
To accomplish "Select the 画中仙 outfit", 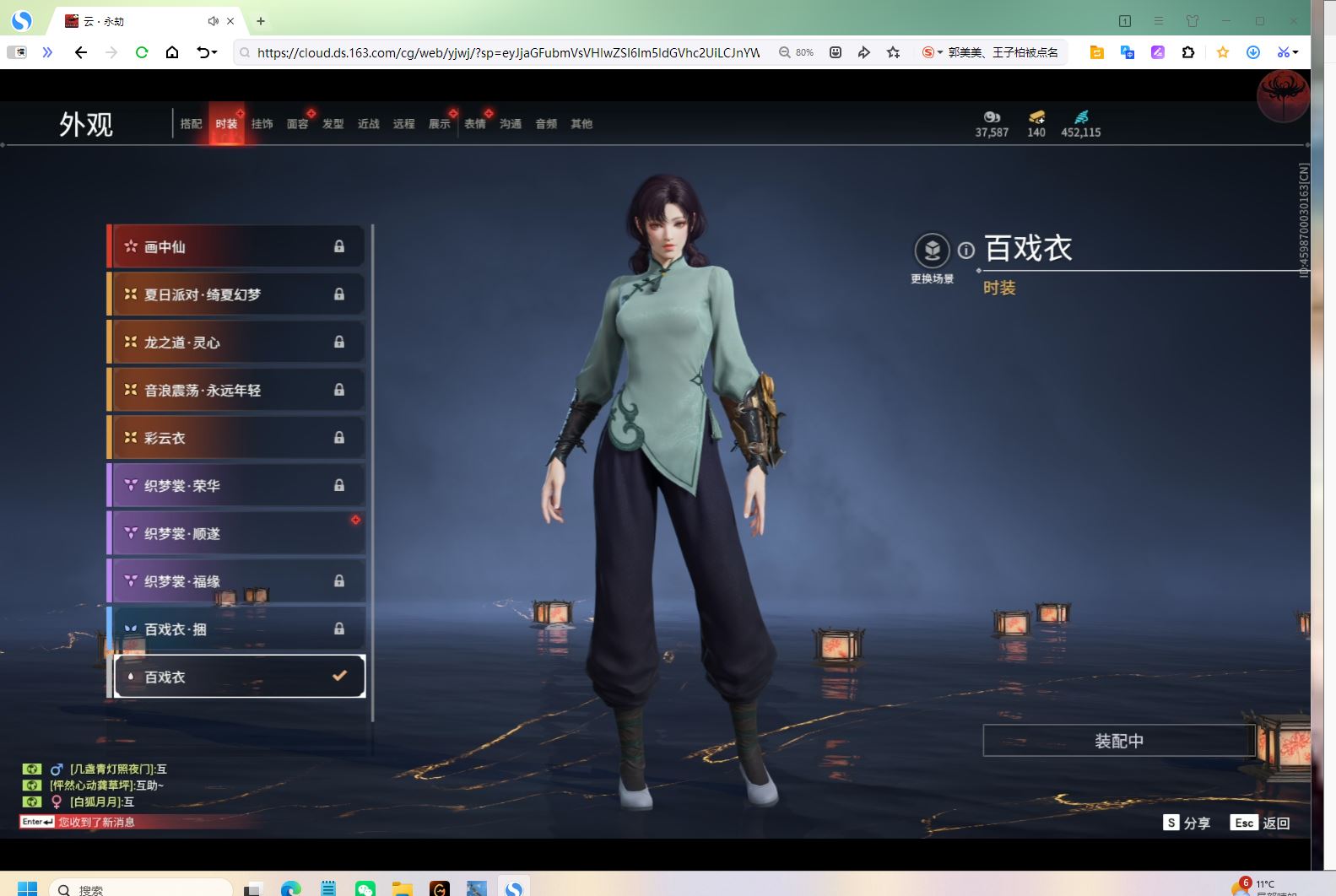I will tap(236, 246).
